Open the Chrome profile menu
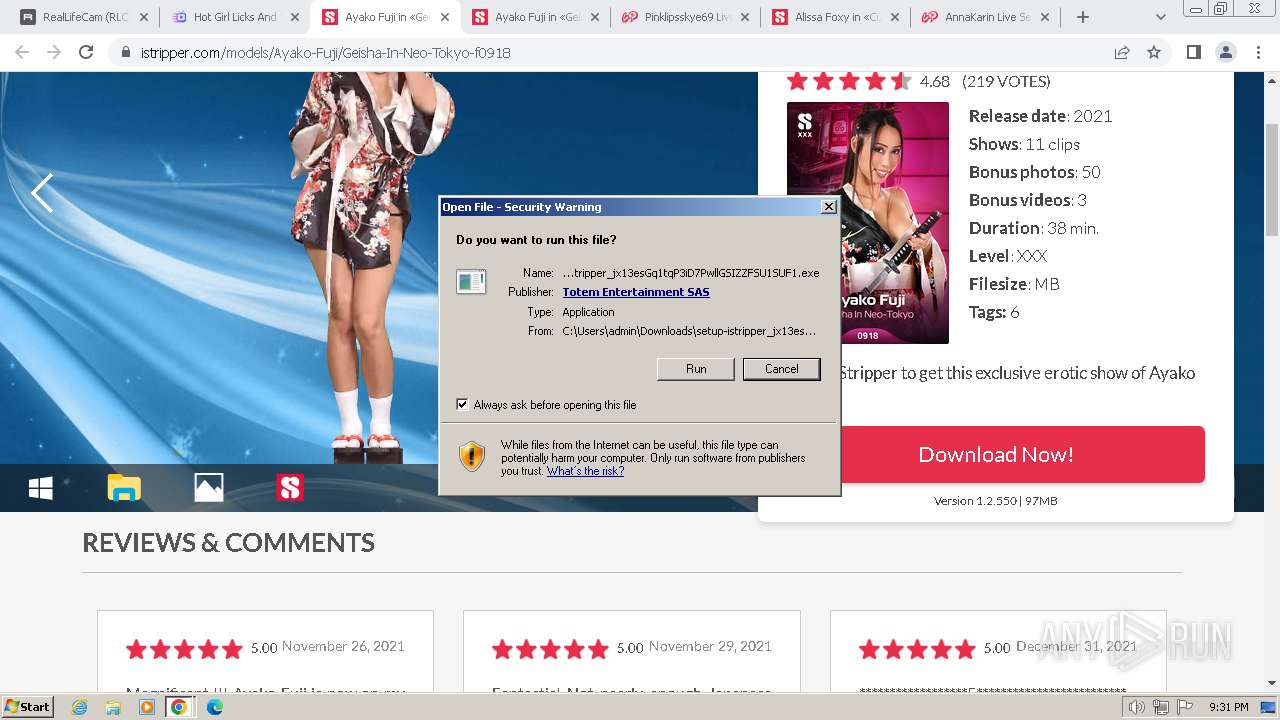This screenshot has width=1280, height=720. pos(1226,52)
